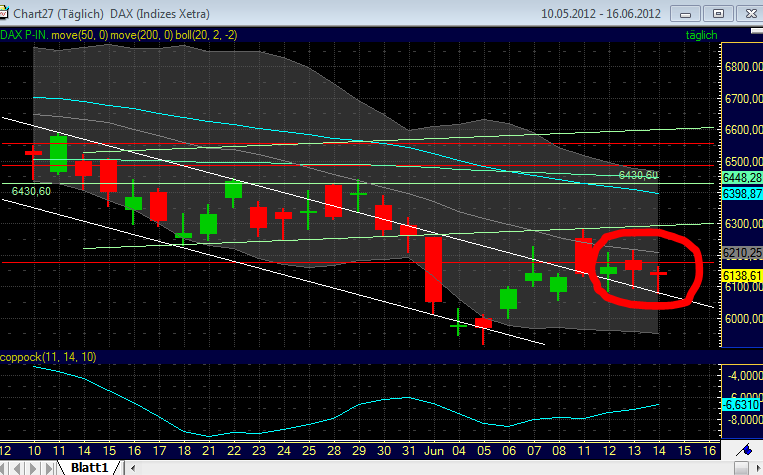Click the 'Chart27 (Täglich)' title text
This screenshot has height=475, width=763.
[x=58, y=14]
